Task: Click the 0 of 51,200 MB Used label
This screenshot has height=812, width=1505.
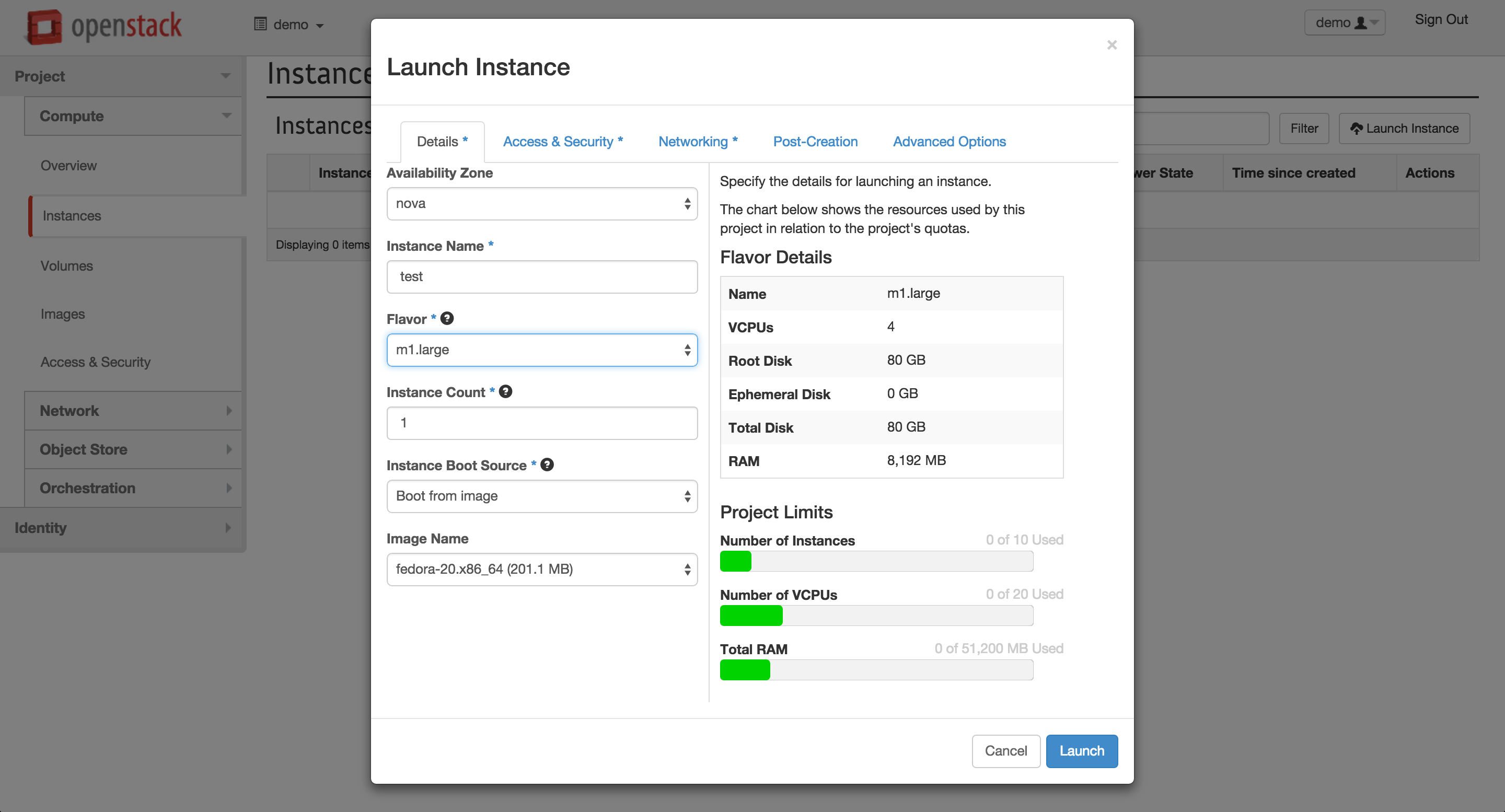Action: tap(999, 648)
